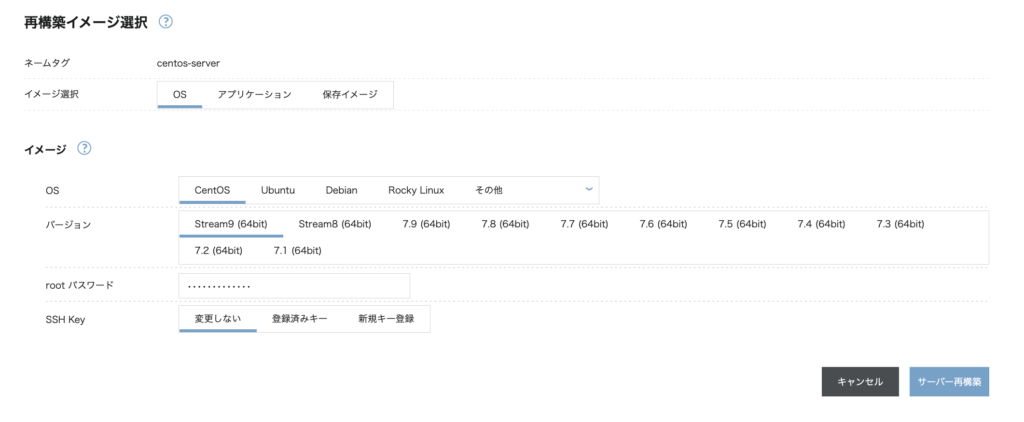
Task: Select version 7.2 (64bit)
Action: pyautogui.click(x=219, y=250)
